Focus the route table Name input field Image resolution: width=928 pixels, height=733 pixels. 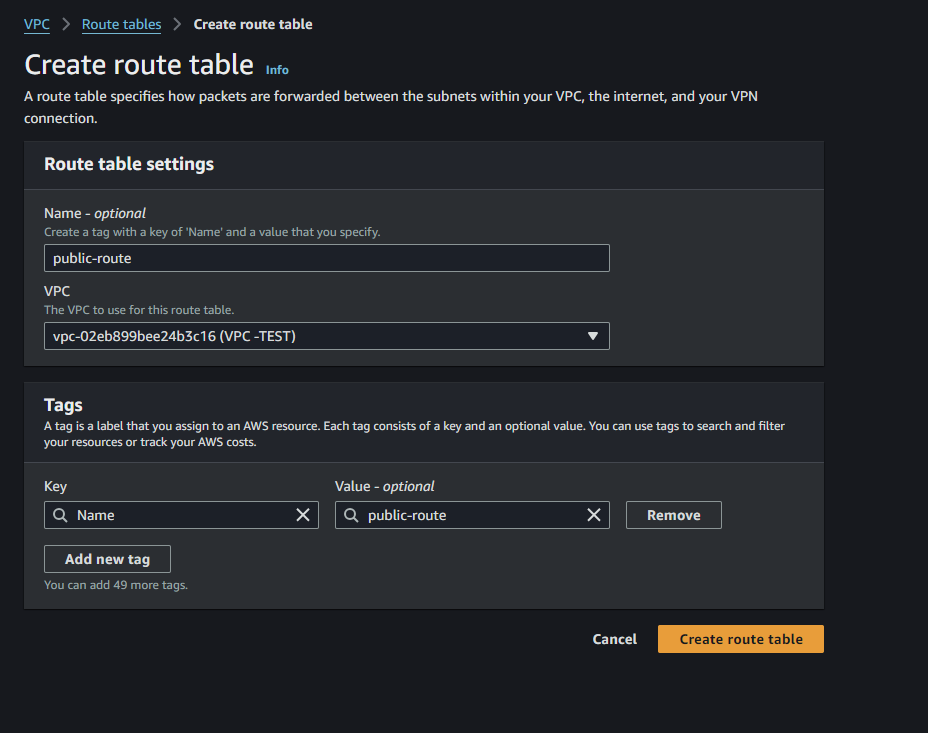pos(327,258)
